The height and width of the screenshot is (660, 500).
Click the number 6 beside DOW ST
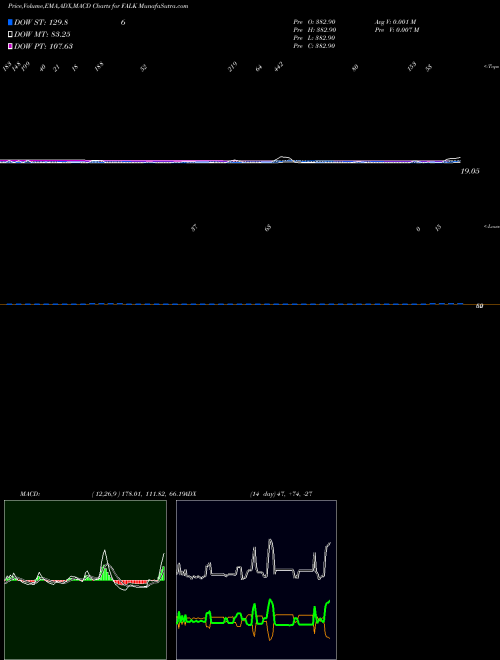123,22
